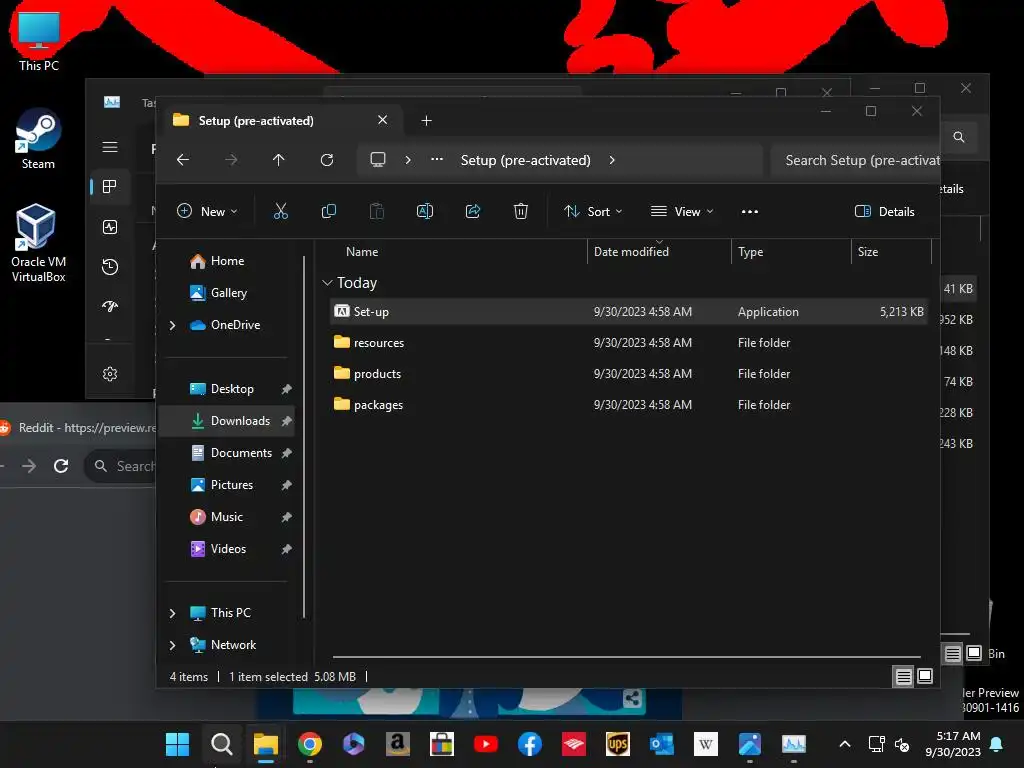Close the Setup (pre-activated) tab
Image resolution: width=1024 pixels, height=768 pixels.
tap(383, 120)
